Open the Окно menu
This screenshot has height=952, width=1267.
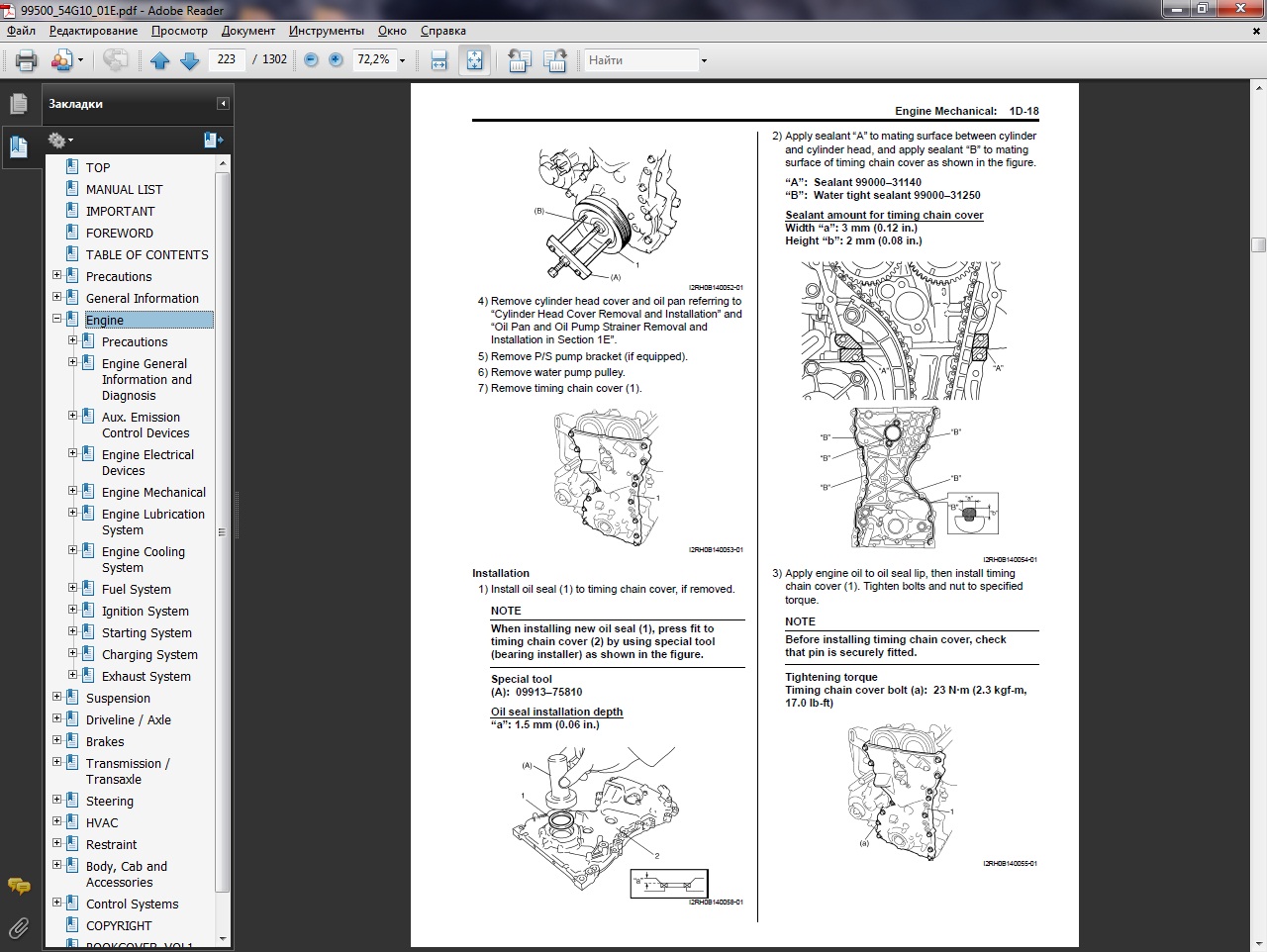point(392,31)
